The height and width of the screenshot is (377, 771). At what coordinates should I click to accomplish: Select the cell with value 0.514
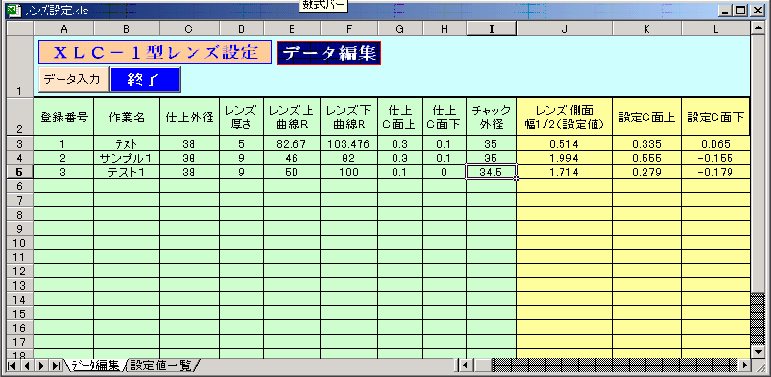564,145
